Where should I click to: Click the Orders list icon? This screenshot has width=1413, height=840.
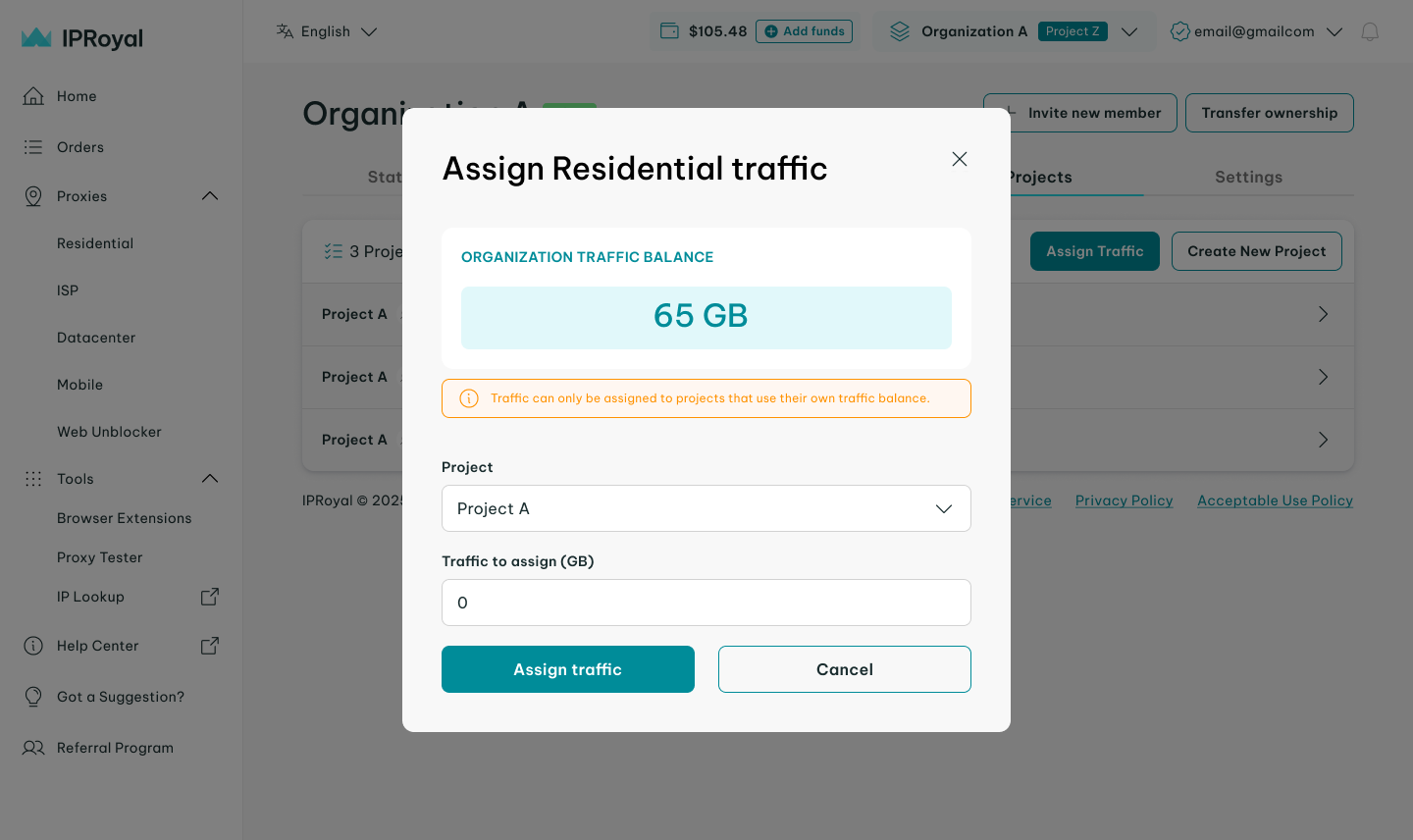(33, 147)
